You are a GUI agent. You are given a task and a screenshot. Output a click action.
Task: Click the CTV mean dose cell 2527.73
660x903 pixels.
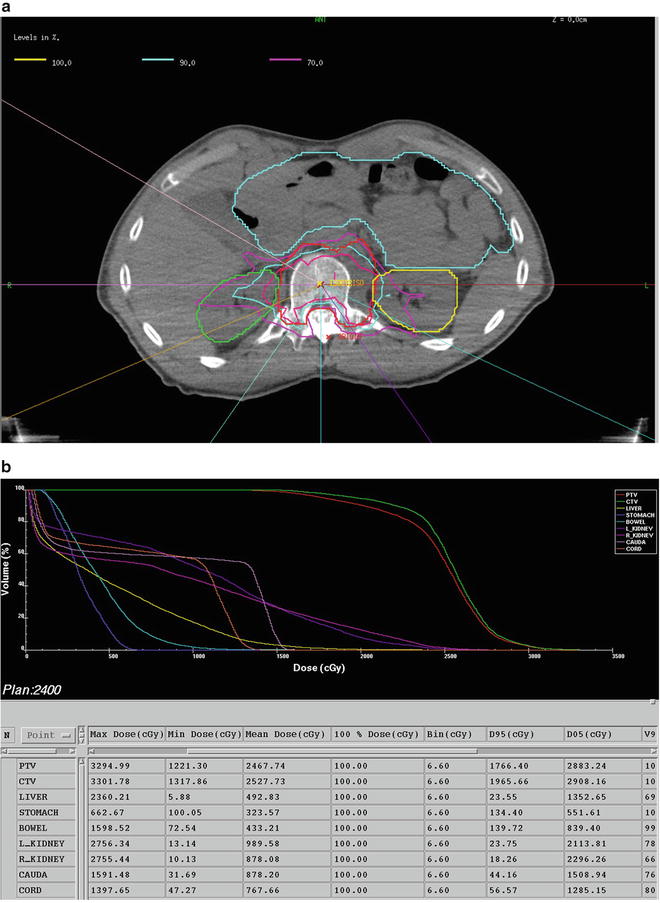click(x=285, y=779)
